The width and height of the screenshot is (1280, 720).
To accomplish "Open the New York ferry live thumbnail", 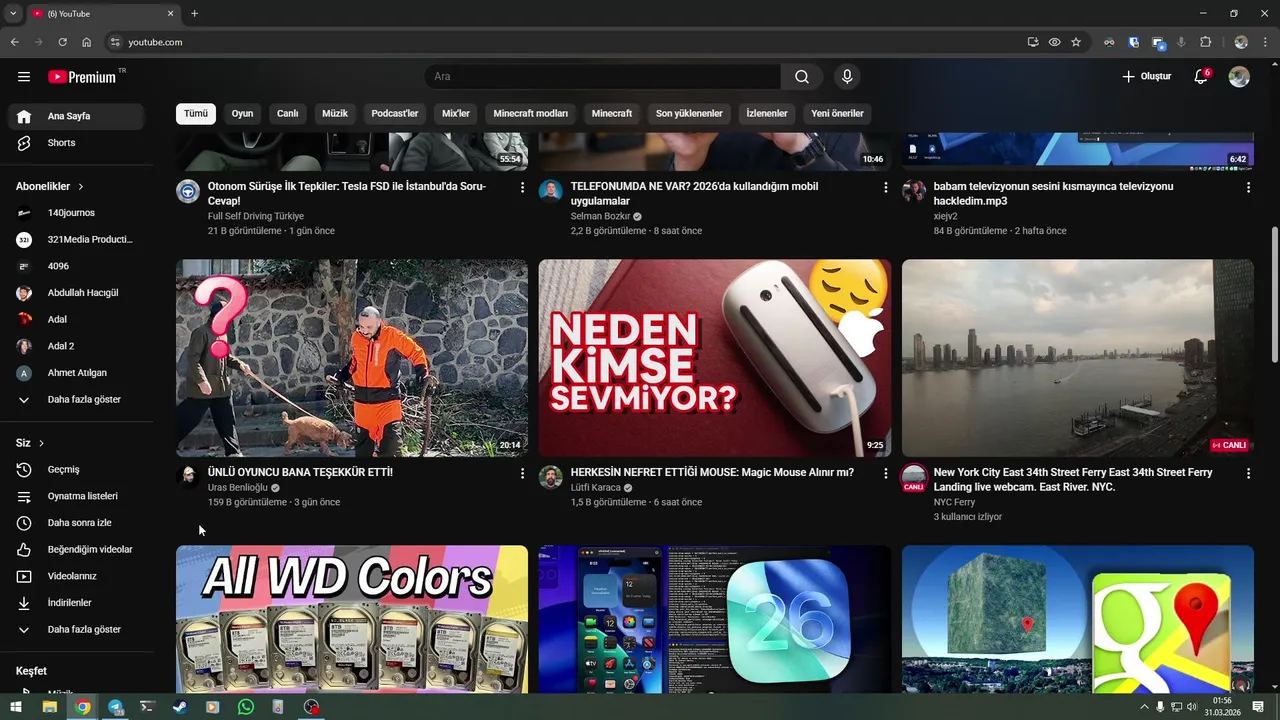I will pyautogui.click(x=1078, y=358).
